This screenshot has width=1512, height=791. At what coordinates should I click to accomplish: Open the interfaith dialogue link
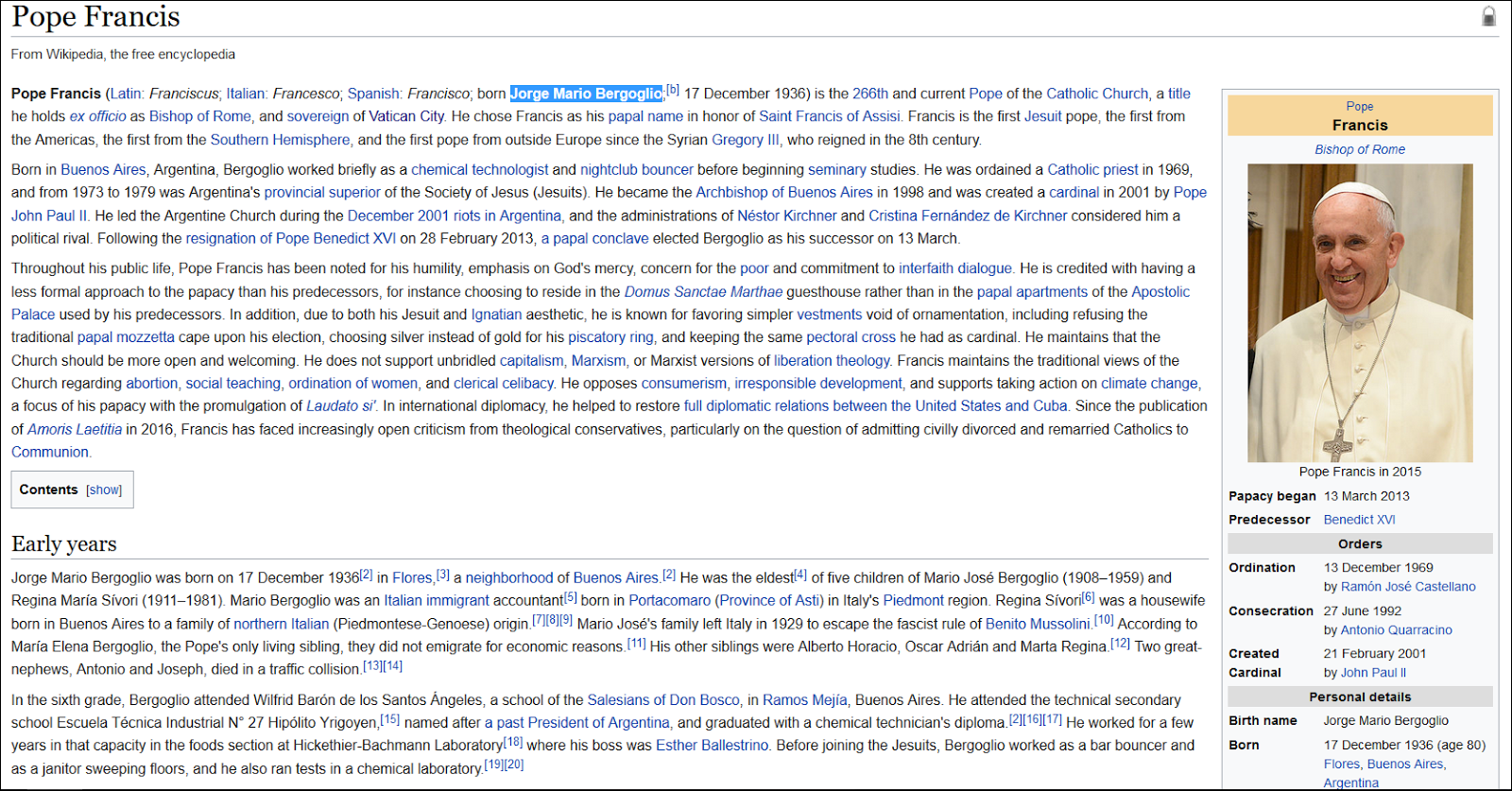[955, 268]
